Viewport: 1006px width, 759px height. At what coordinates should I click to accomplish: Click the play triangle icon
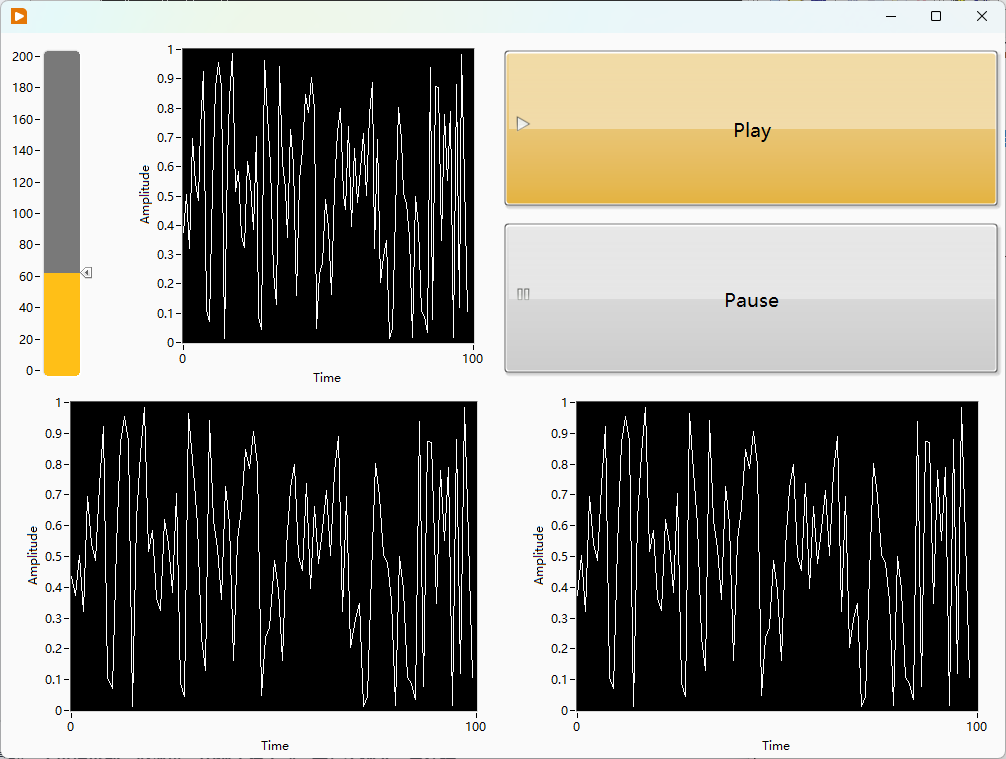(x=523, y=124)
